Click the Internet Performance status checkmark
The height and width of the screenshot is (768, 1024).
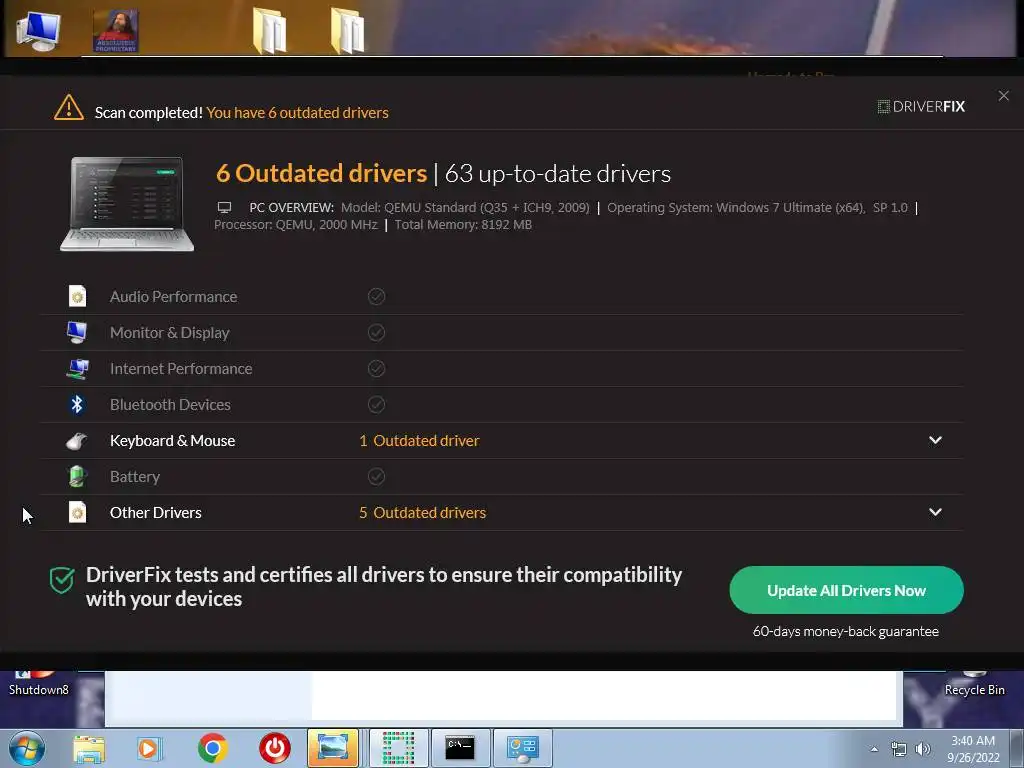(x=376, y=368)
